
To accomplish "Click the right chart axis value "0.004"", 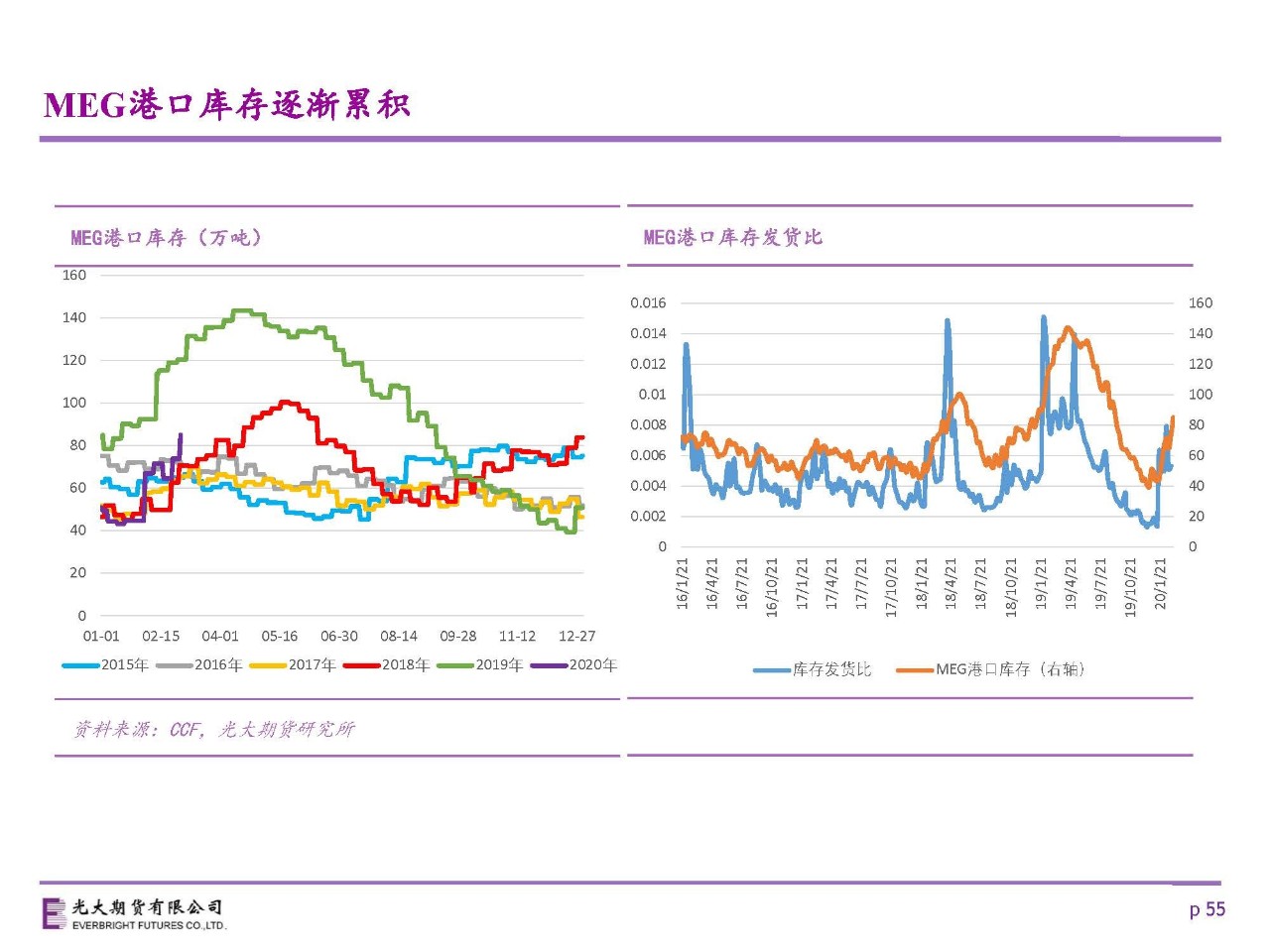I will 648,485.
